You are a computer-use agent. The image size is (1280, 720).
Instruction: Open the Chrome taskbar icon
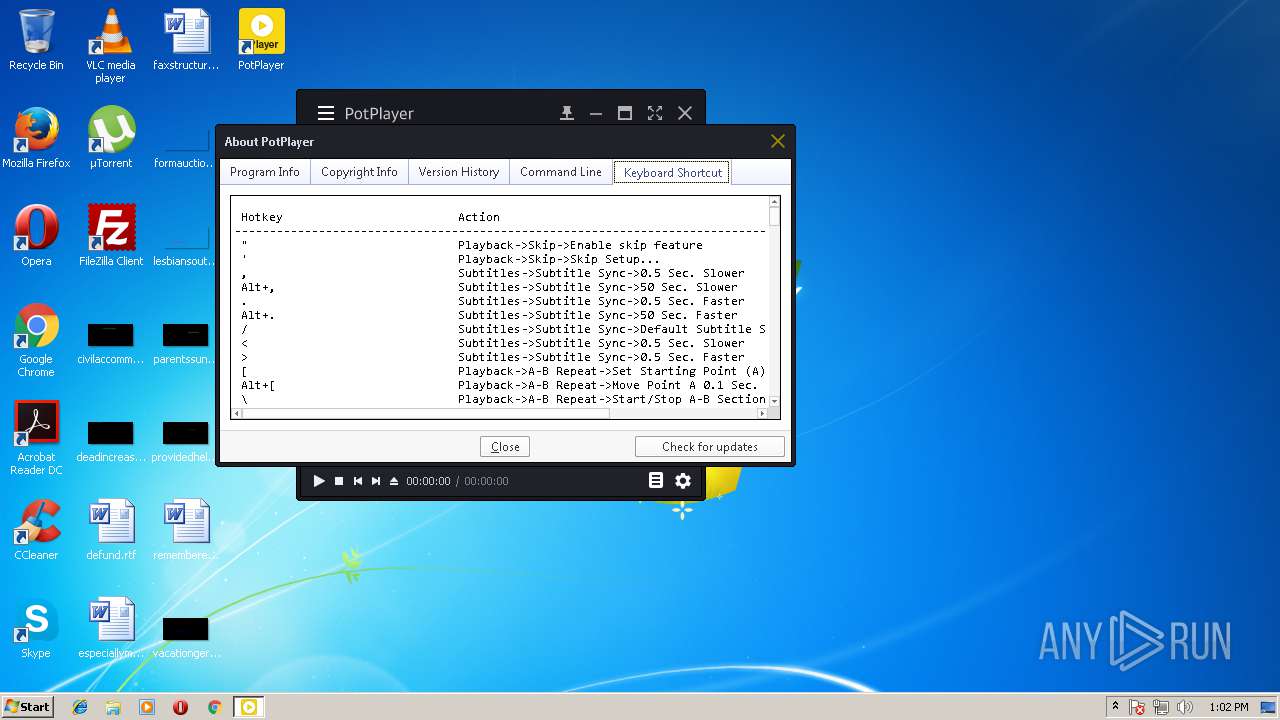214,707
